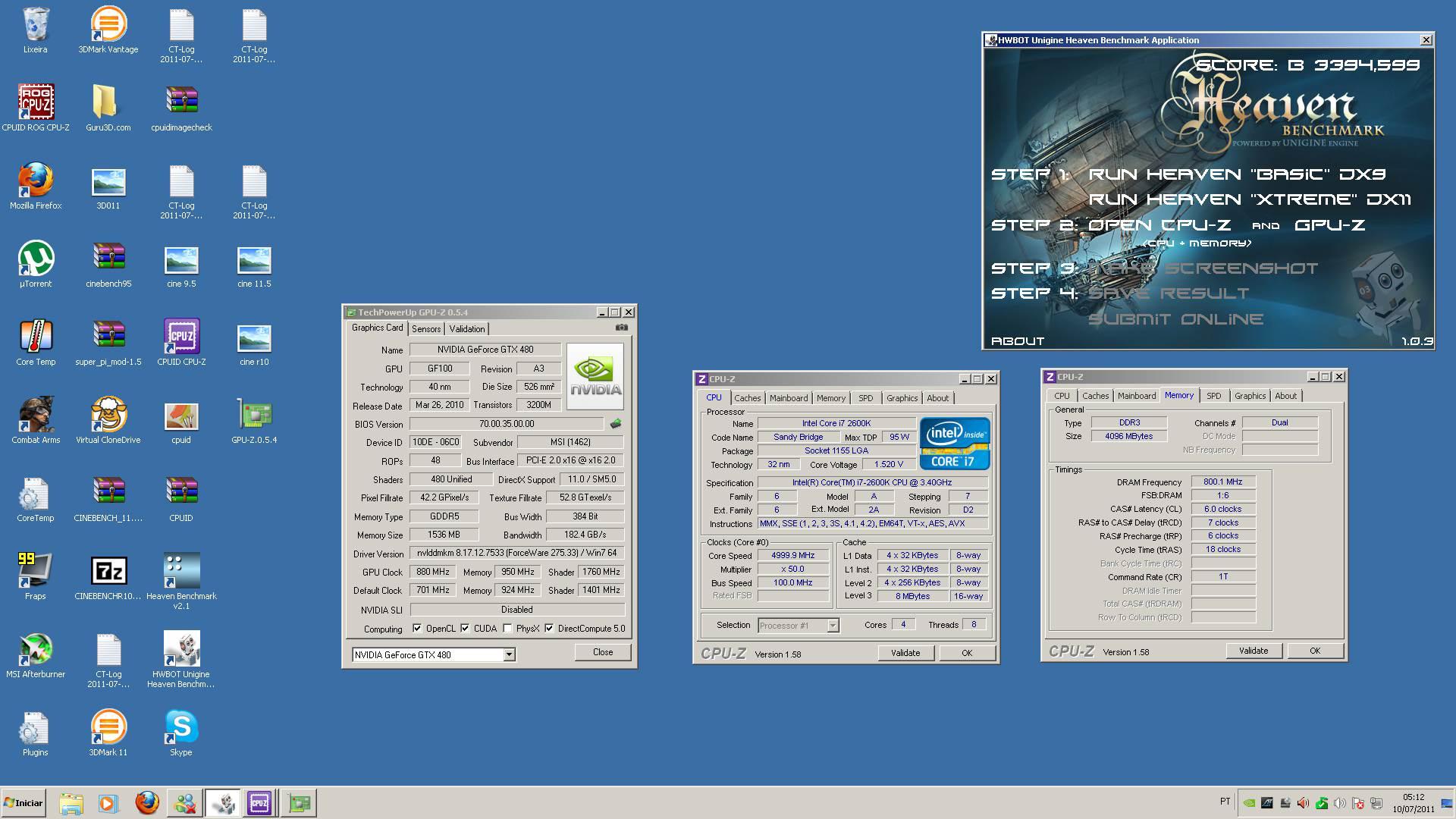Open cpuidimagecheck archive icon
This screenshot has height=819, width=1456.
coord(181,108)
